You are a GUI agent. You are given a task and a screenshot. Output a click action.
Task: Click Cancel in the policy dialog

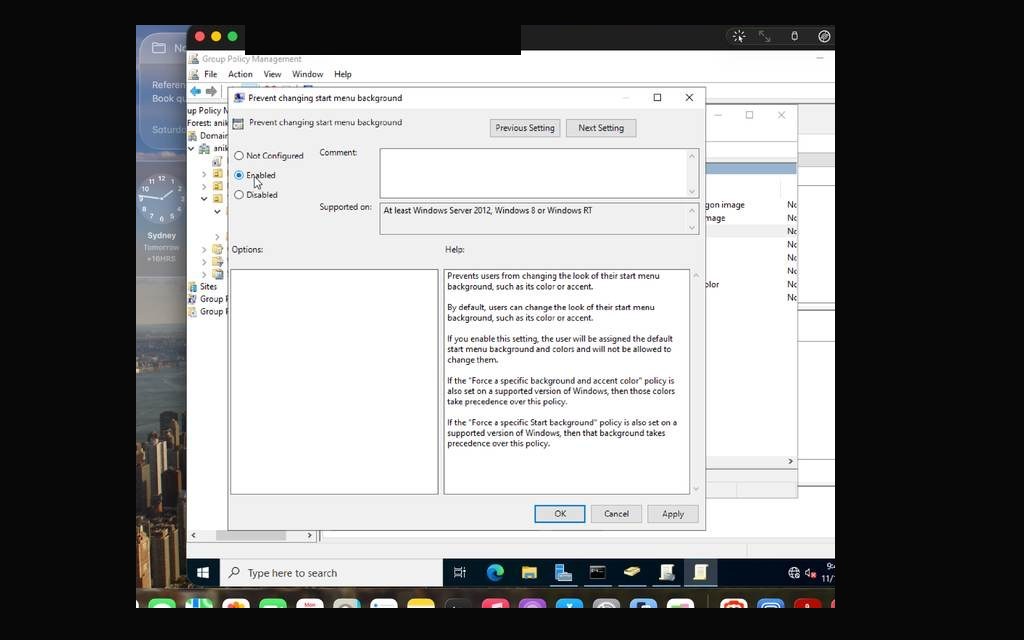[616, 514]
